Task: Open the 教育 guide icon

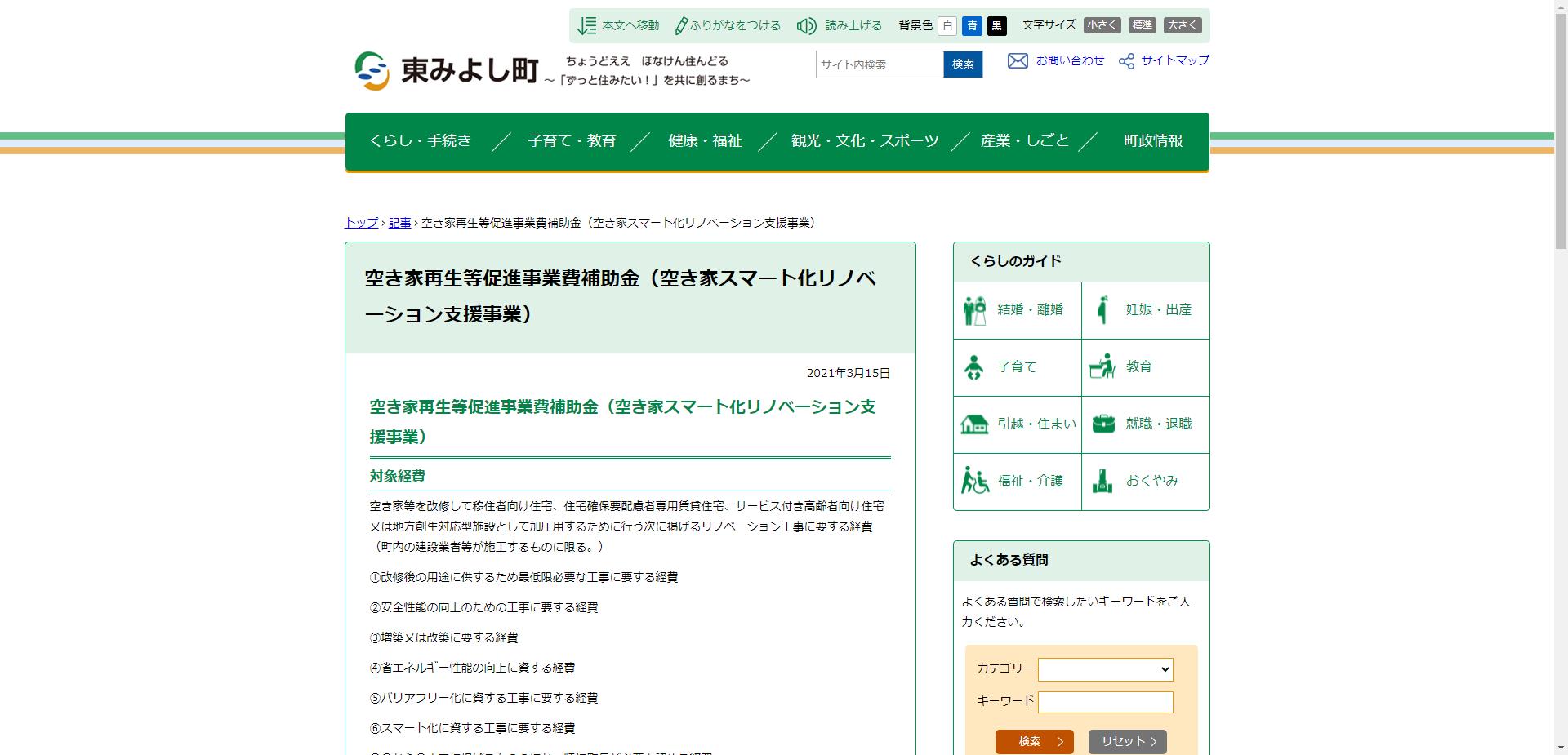Action: [1102, 367]
